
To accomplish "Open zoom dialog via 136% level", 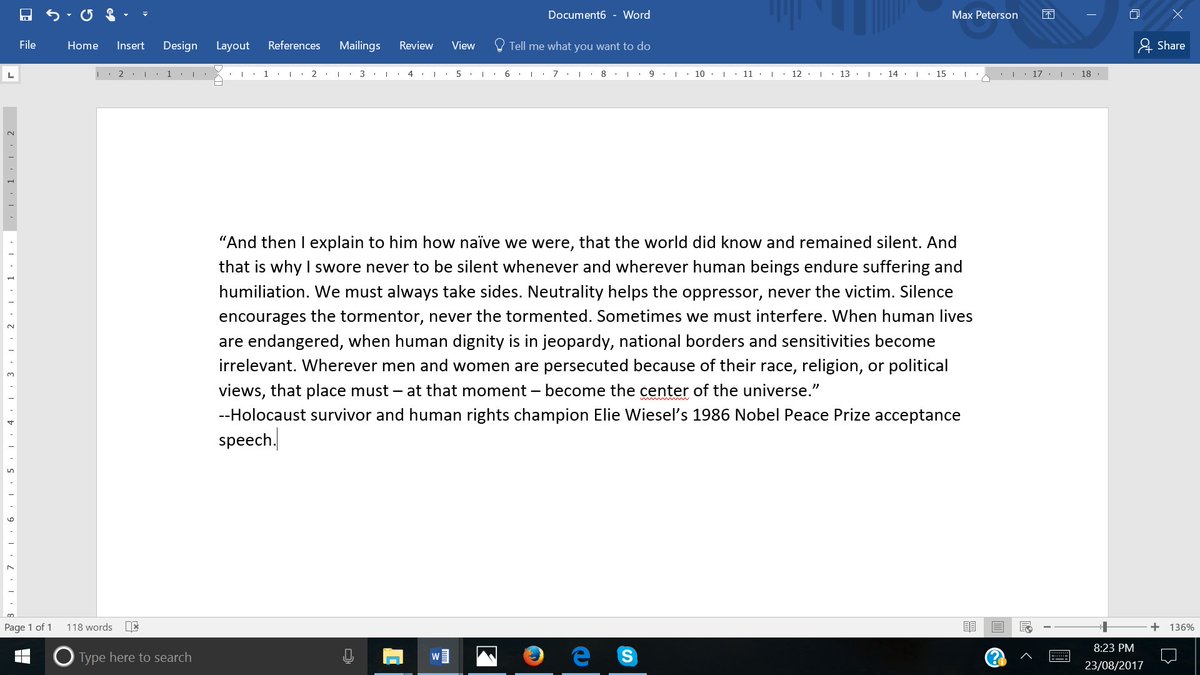I will coord(1181,627).
